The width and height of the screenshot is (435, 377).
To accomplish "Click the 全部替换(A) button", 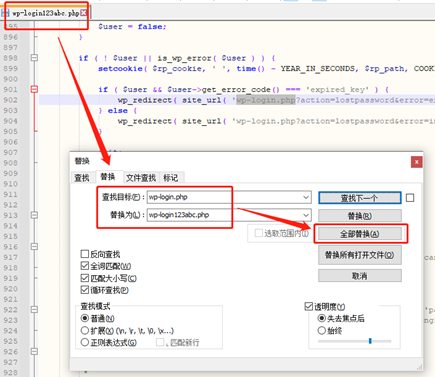I will click(x=360, y=234).
